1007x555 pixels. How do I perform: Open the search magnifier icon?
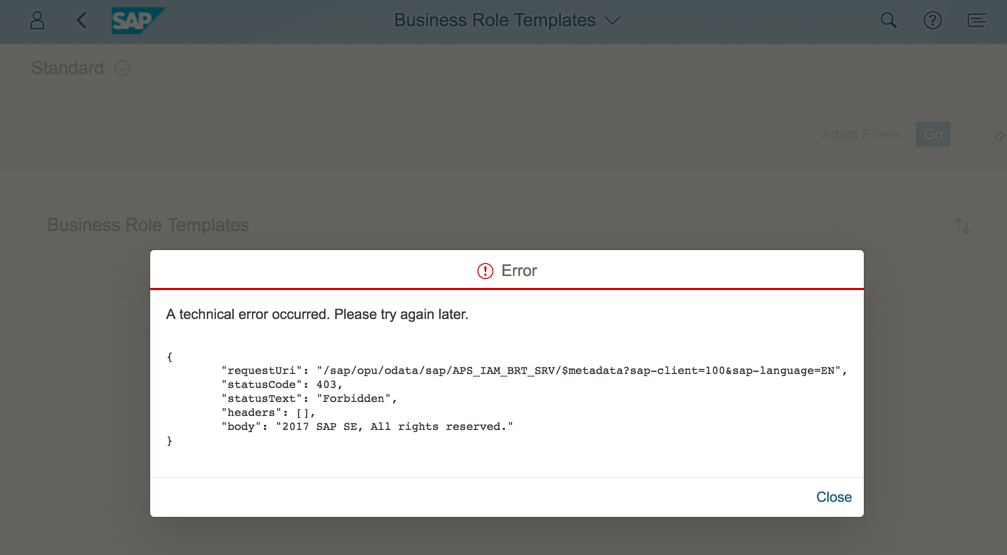888,21
